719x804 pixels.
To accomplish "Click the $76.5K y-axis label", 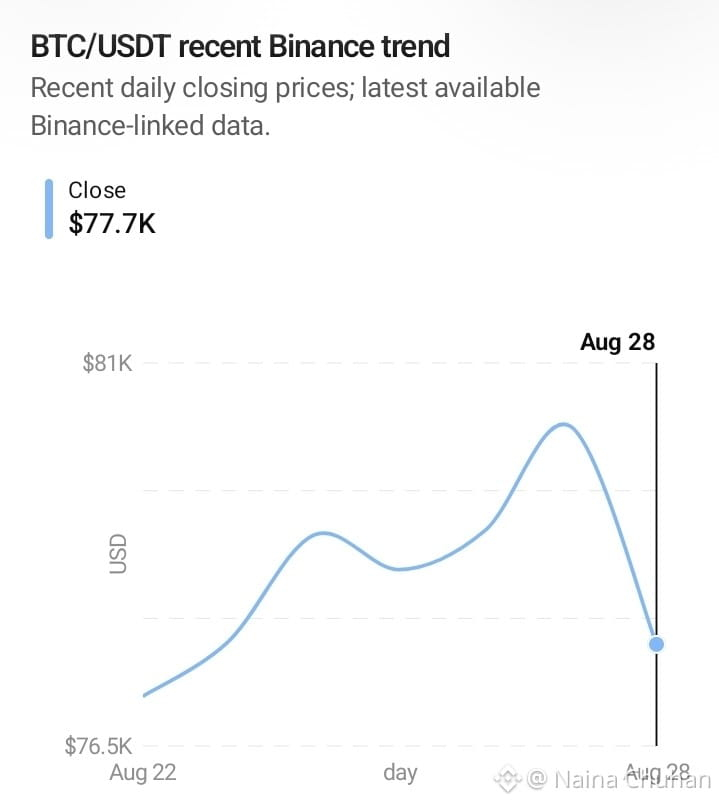I will click(x=98, y=746).
